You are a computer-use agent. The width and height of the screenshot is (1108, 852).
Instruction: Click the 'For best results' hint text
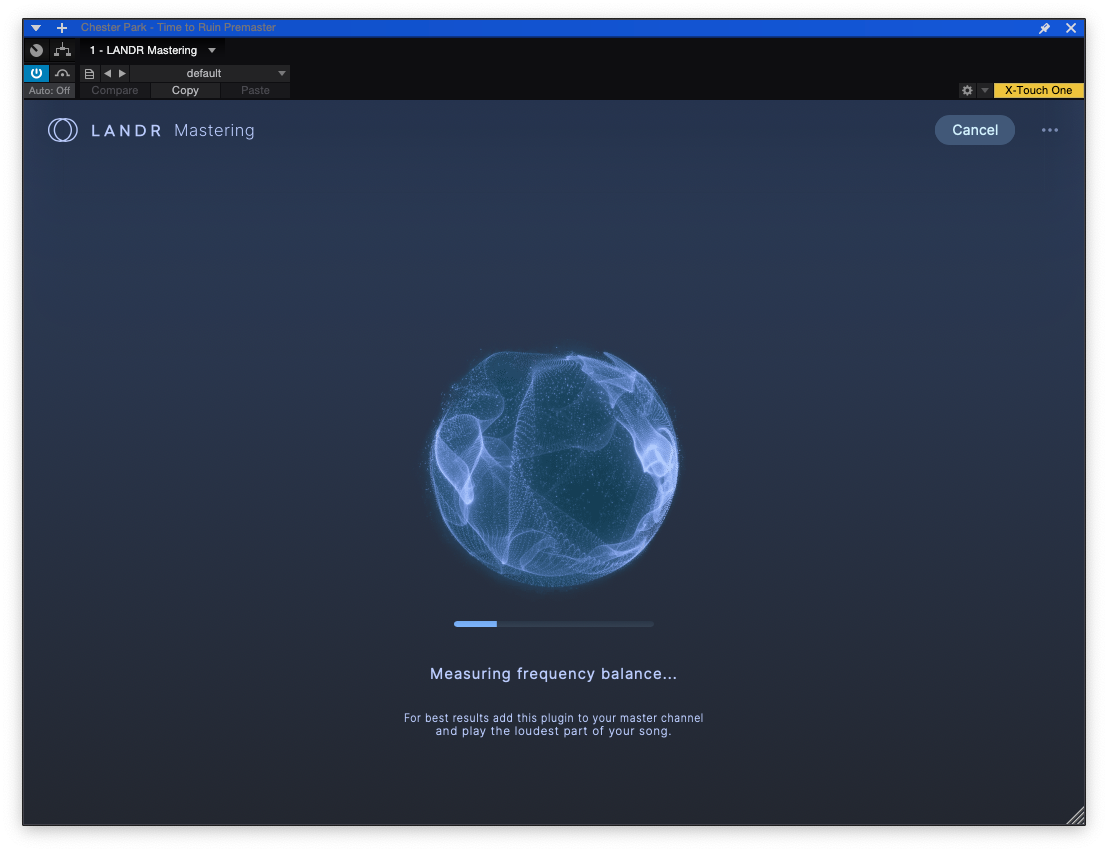pos(553,724)
